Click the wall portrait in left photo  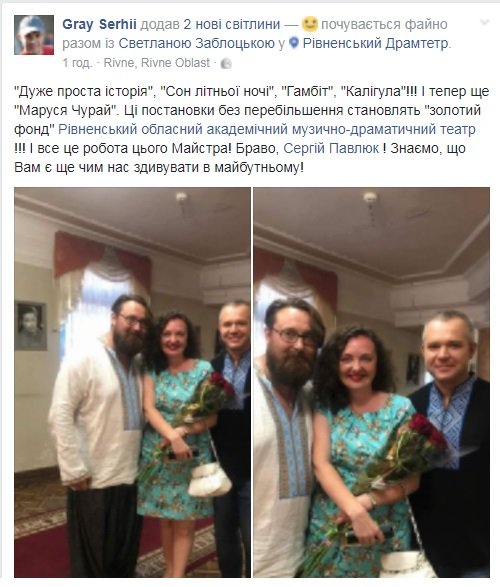click(31, 325)
